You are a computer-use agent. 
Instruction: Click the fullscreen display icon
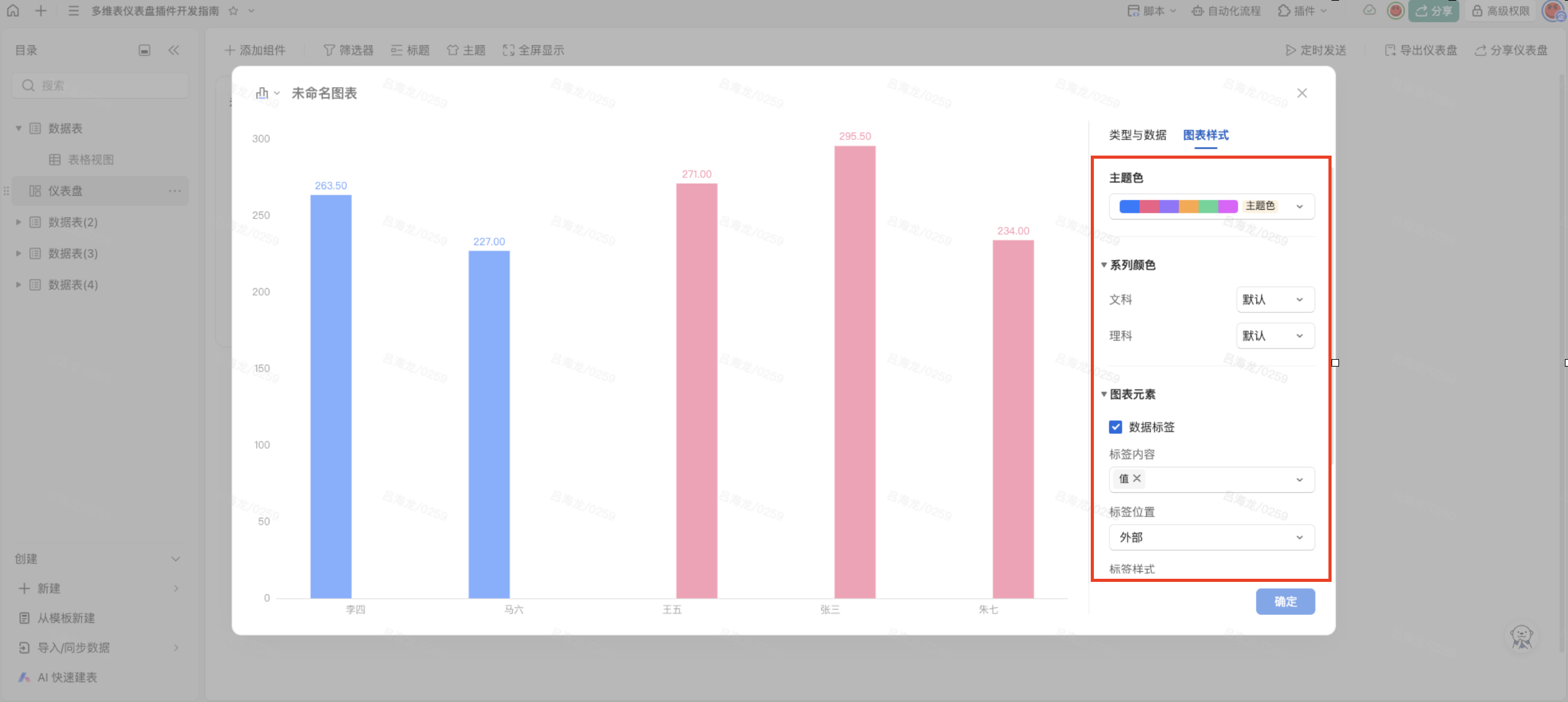508,50
